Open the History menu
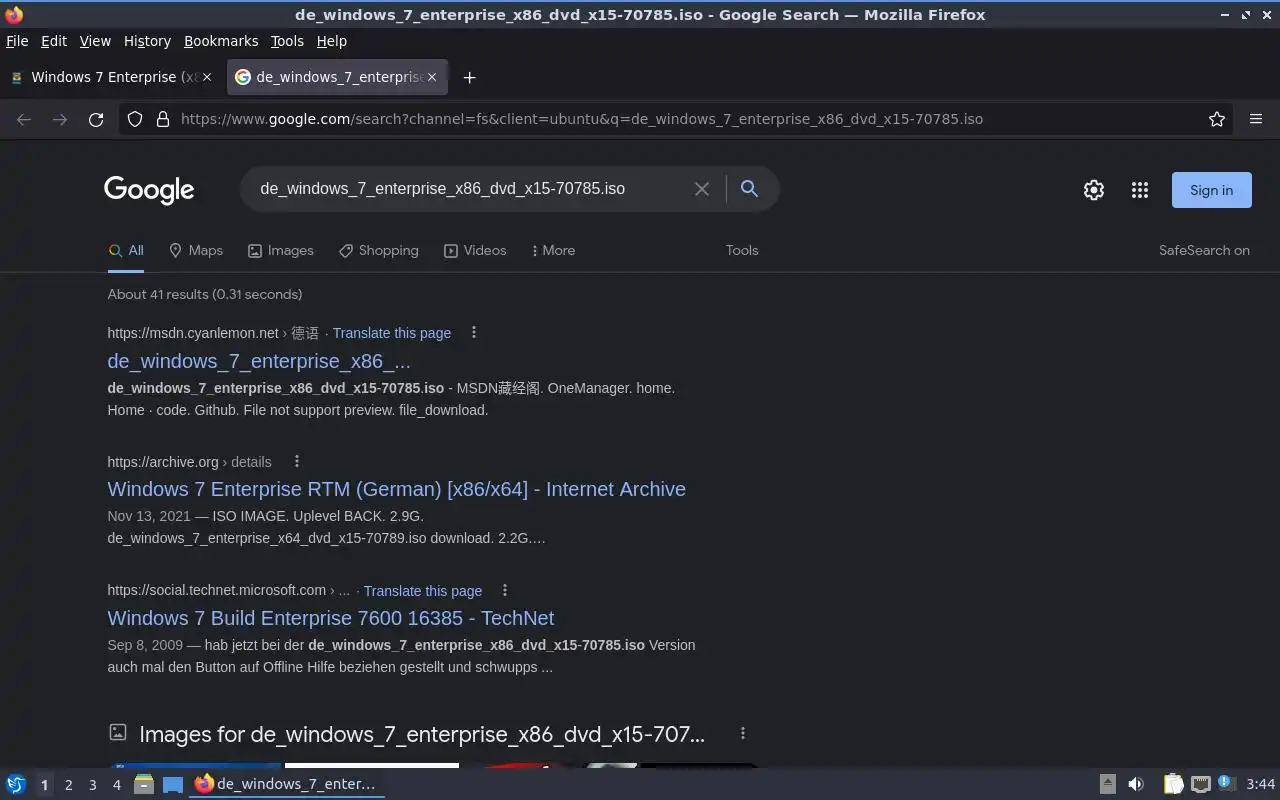The image size is (1280, 800). [x=147, y=41]
